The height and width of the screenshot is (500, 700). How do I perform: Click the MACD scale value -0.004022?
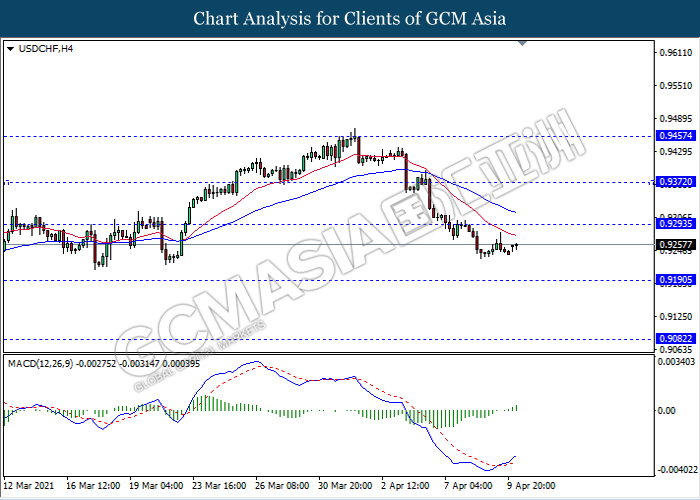pos(676,469)
